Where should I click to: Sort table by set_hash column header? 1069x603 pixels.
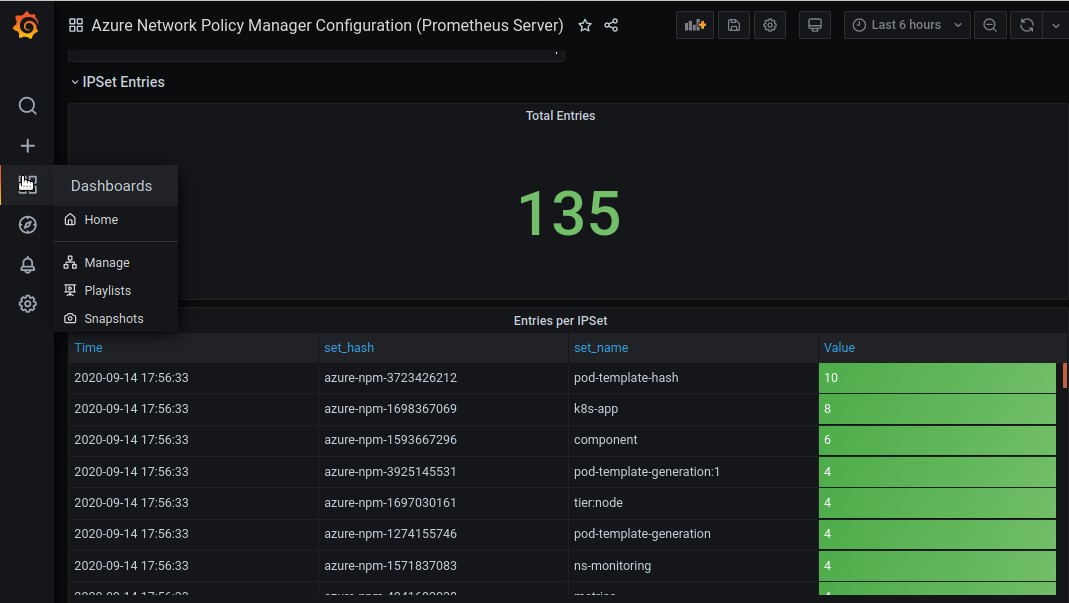click(x=349, y=348)
